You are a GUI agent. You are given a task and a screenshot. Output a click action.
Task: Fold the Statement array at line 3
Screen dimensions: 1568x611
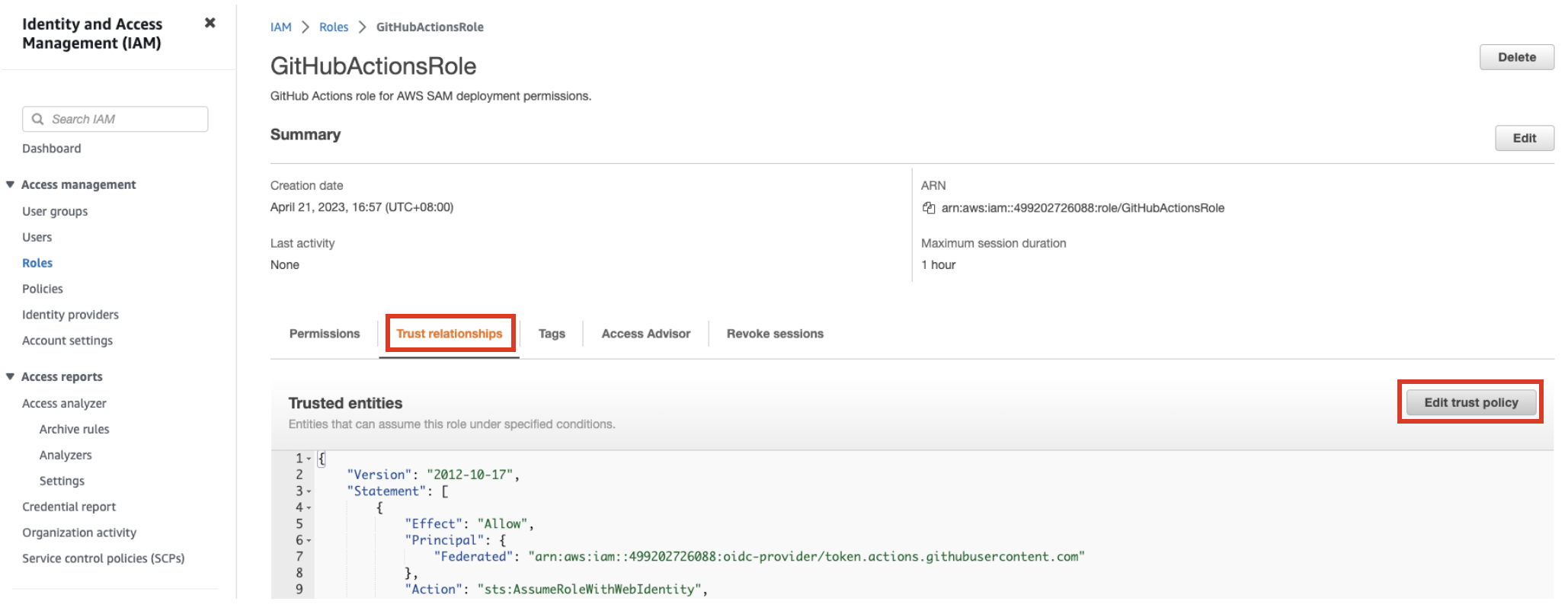click(x=309, y=491)
